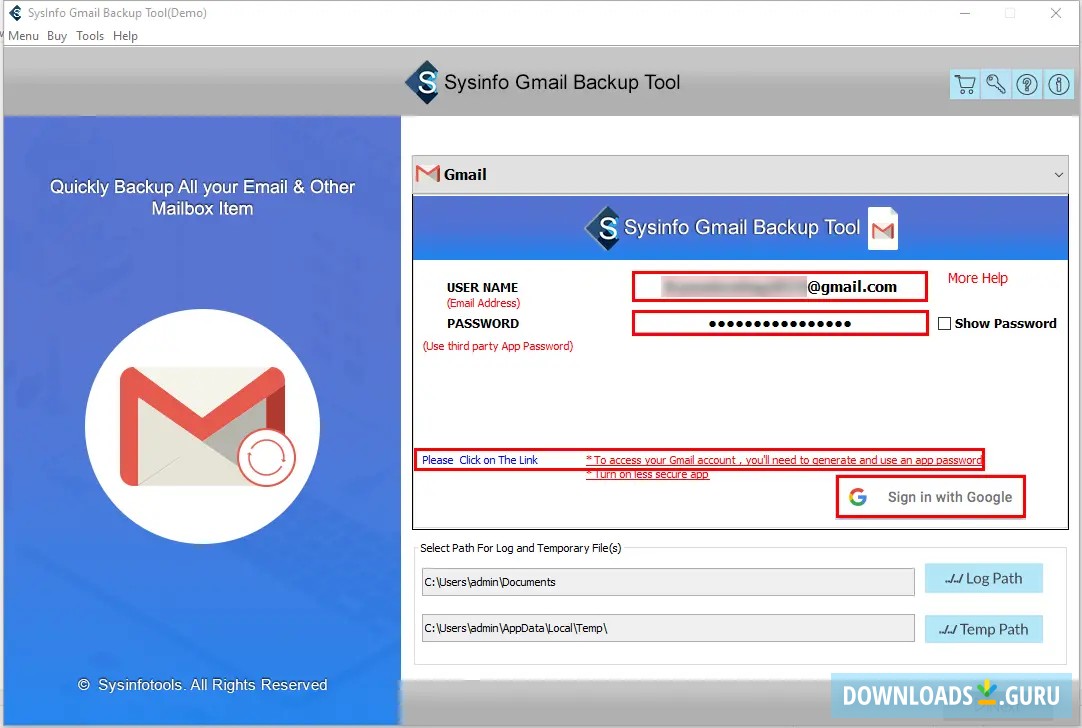
Task: Open the question mark help icon
Action: 1026,84
